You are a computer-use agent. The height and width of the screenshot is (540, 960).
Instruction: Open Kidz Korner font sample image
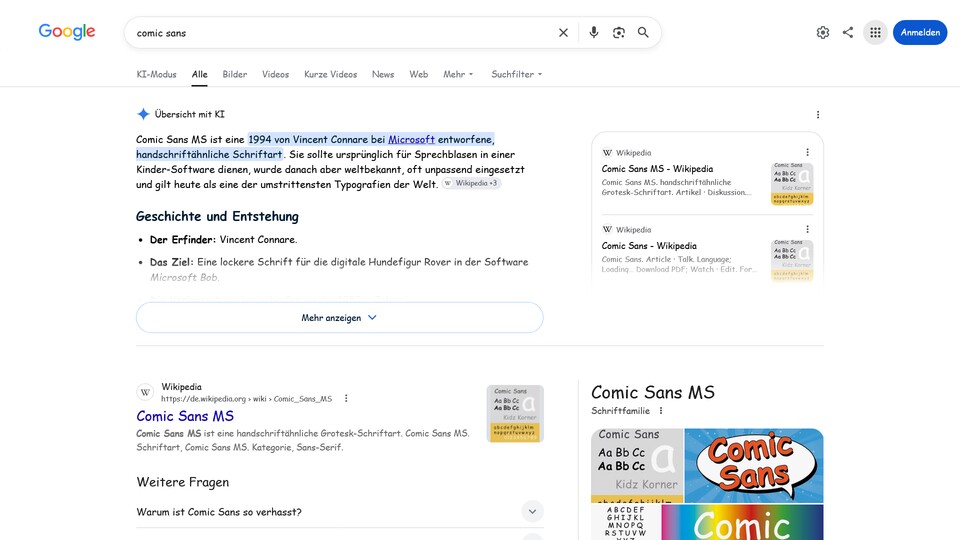637,466
